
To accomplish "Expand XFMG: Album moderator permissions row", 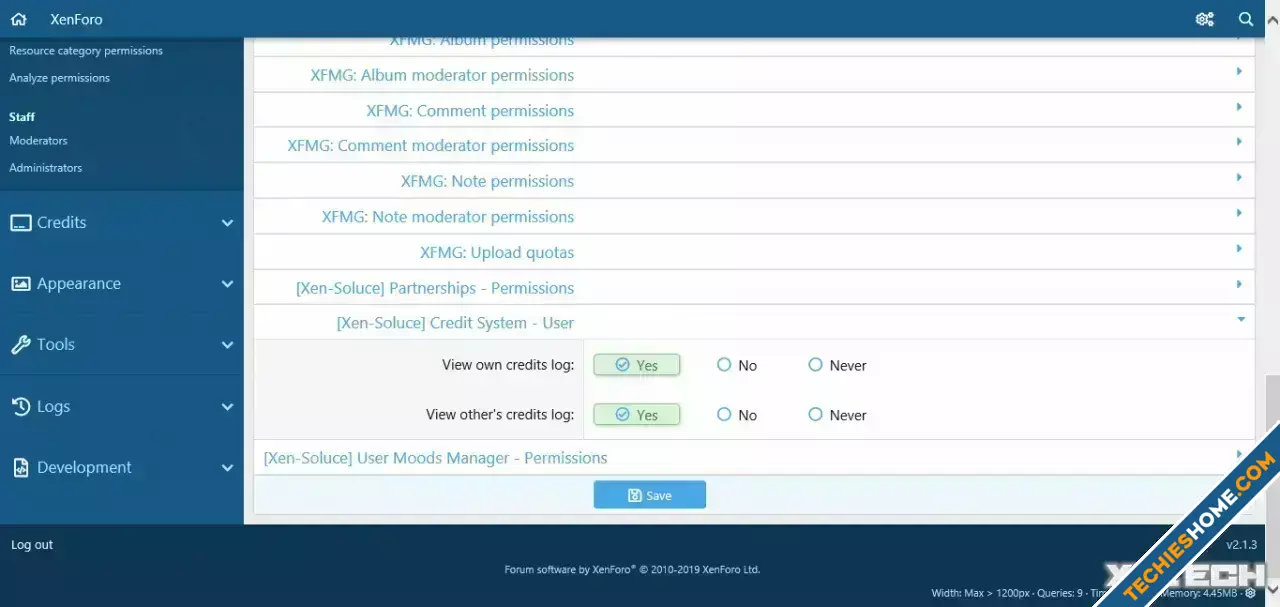I will pos(754,75).
